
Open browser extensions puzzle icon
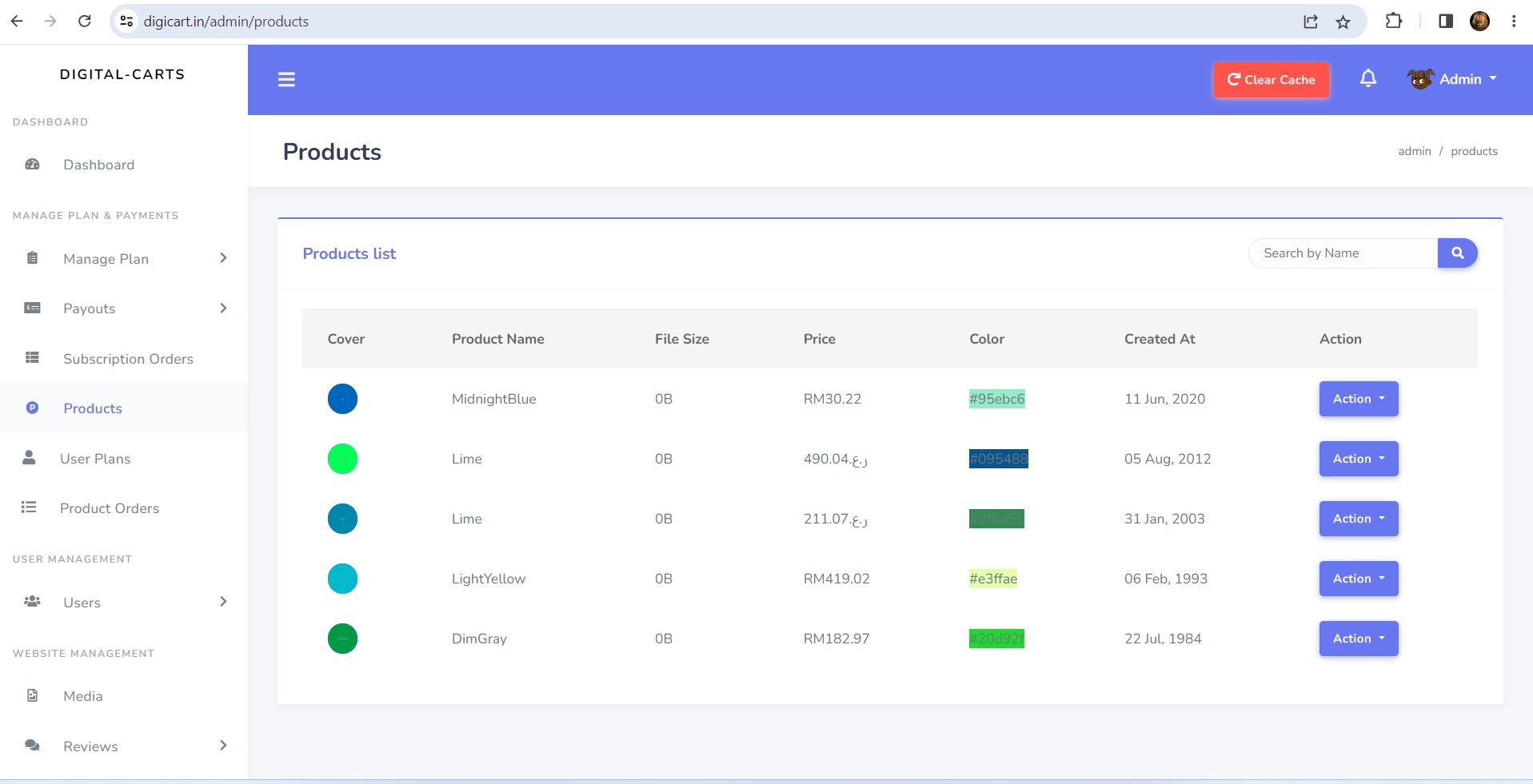pyautogui.click(x=1394, y=22)
